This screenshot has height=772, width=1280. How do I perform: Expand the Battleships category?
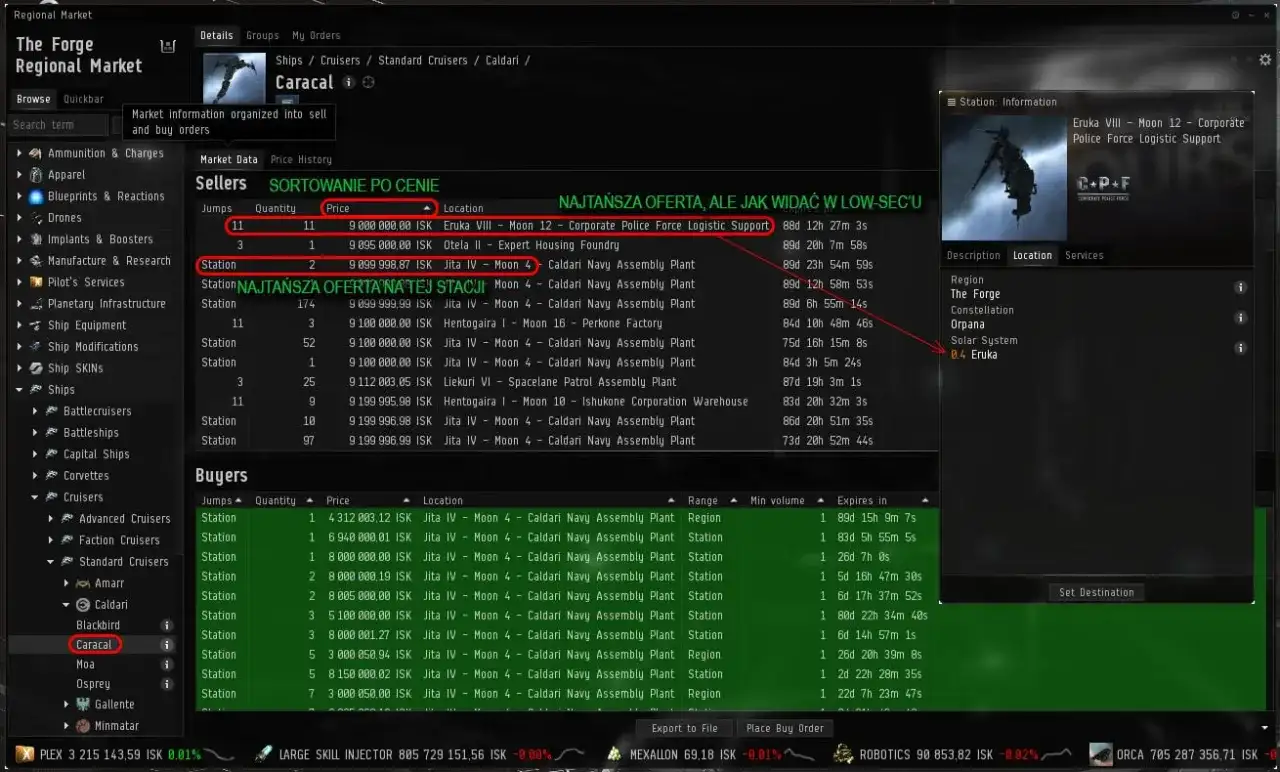tap(36, 432)
